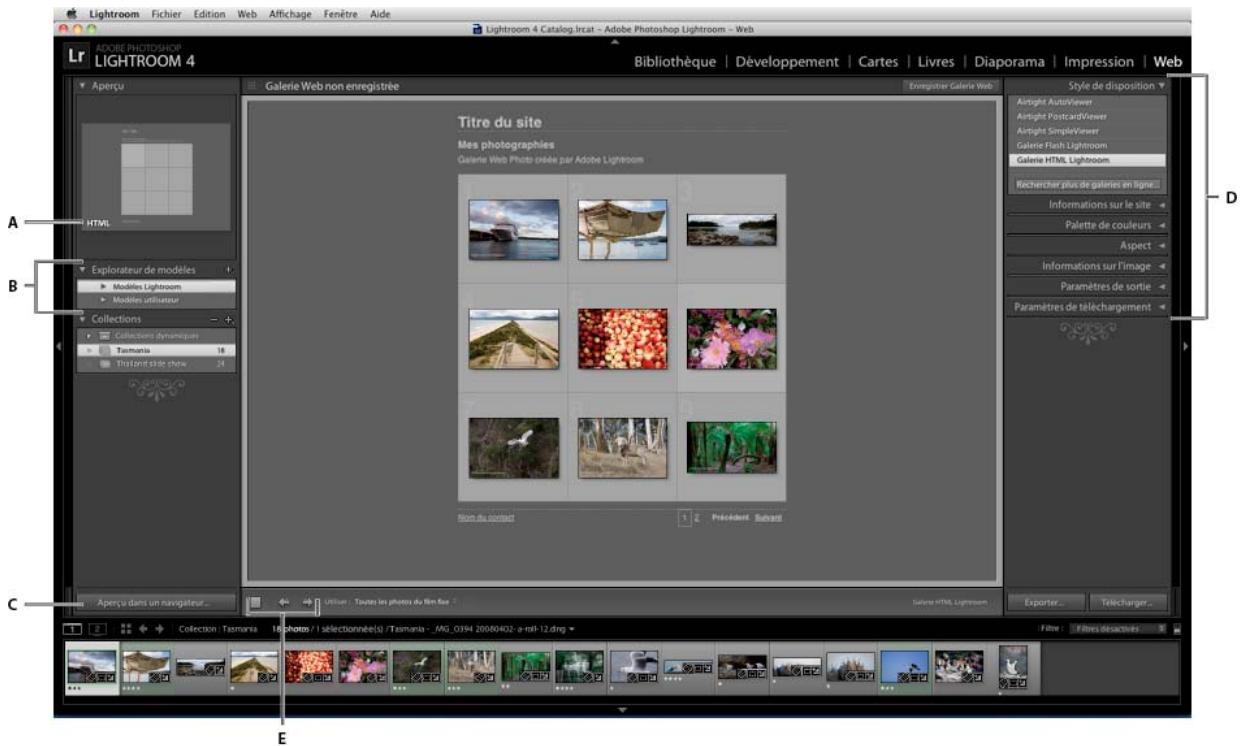Add a new template with plus icon
The height and width of the screenshot is (746, 1245).
click(x=229, y=270)
